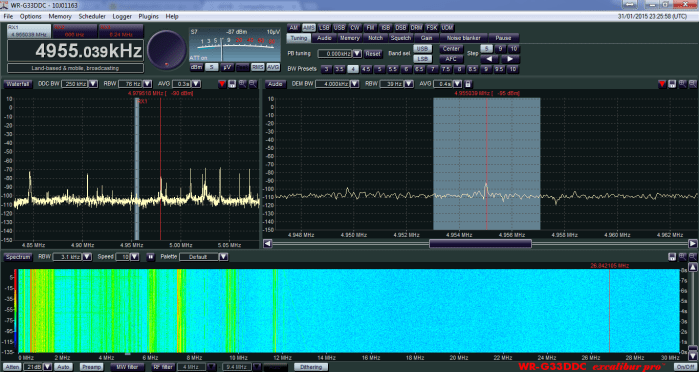The width and height of the screenshot is (699, 372).
Task: Click the lock icon beside the demodulator AVG field
Action: coord(468,84)
